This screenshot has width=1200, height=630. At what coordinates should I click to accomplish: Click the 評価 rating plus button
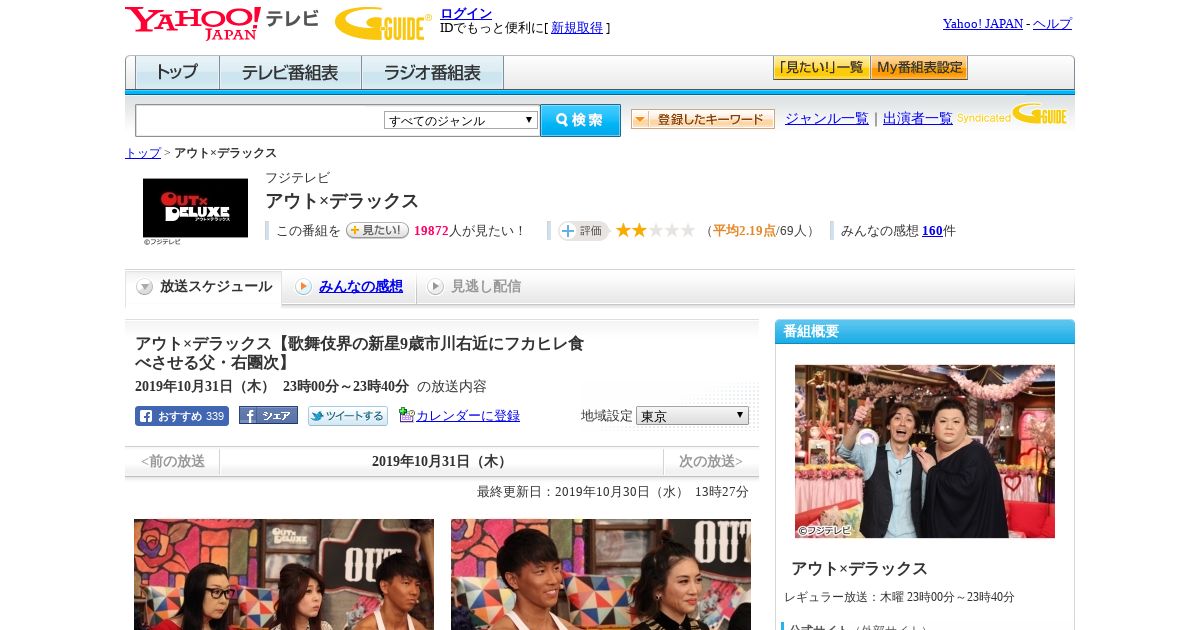tap(583, 231)
